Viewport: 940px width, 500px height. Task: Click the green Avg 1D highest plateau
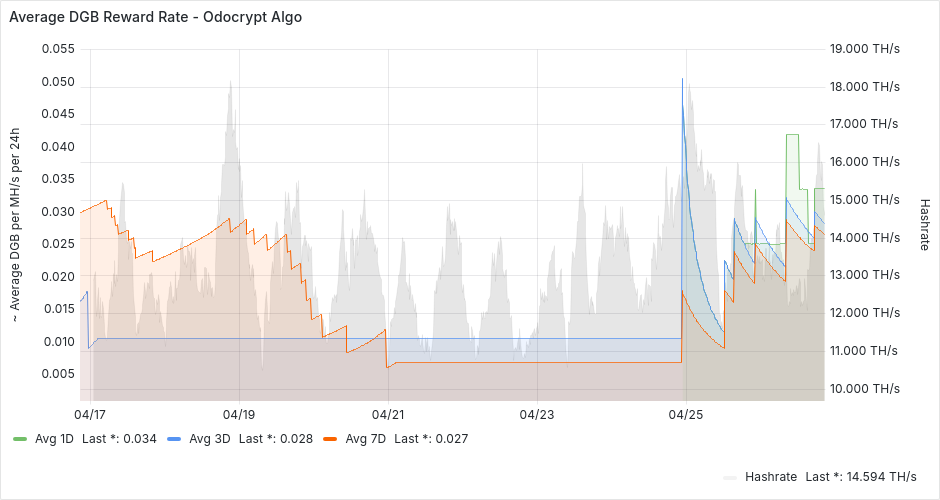[792, 135]
